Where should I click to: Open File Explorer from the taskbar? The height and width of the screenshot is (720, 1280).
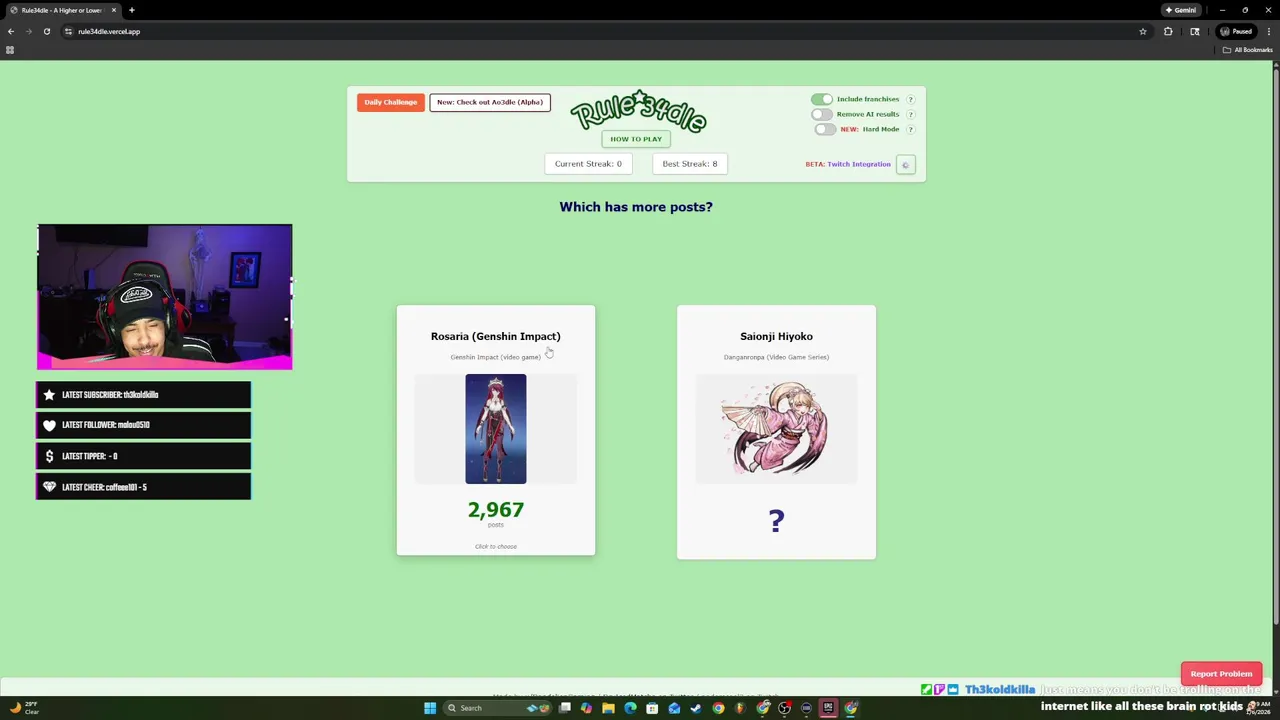pyautogui.click(x=608, y=708)
